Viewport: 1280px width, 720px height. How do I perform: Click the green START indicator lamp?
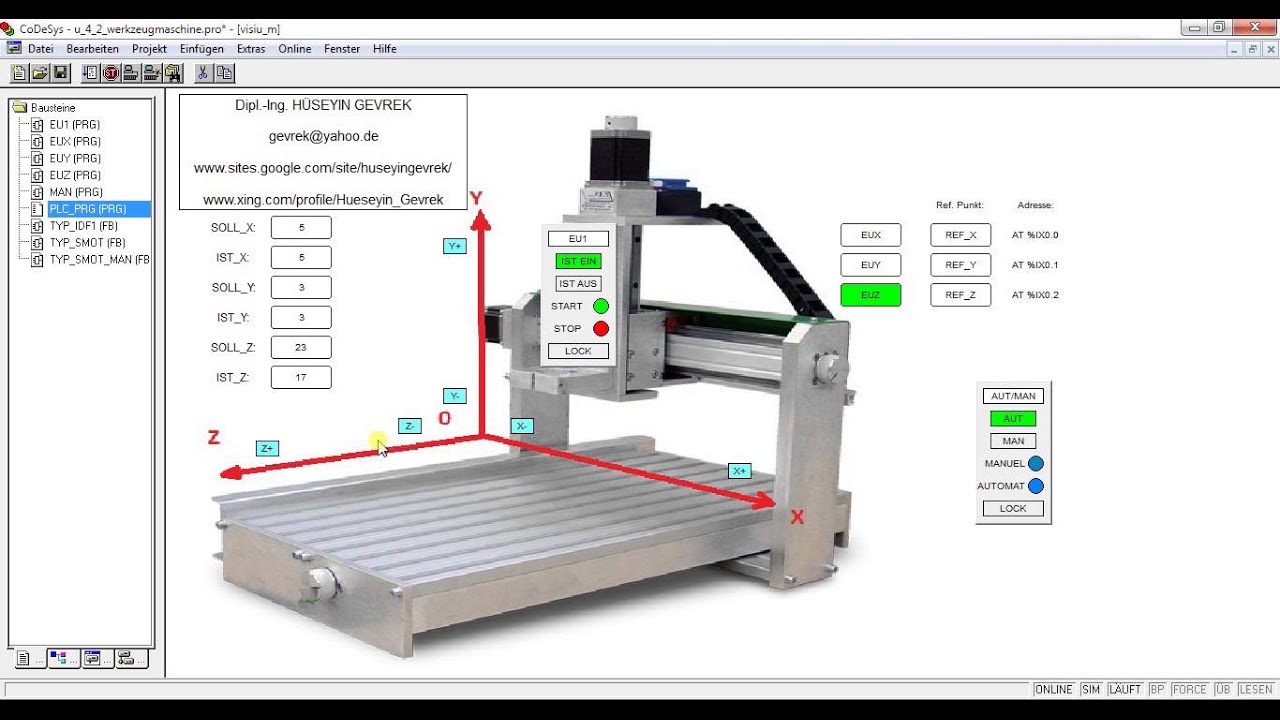click(601, 306)
